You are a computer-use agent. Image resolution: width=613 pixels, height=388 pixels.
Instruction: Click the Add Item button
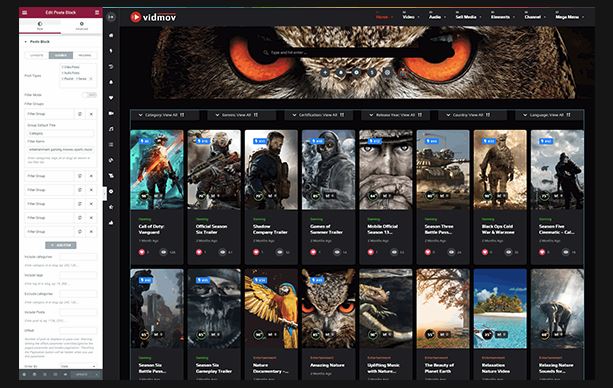point(61,245)
